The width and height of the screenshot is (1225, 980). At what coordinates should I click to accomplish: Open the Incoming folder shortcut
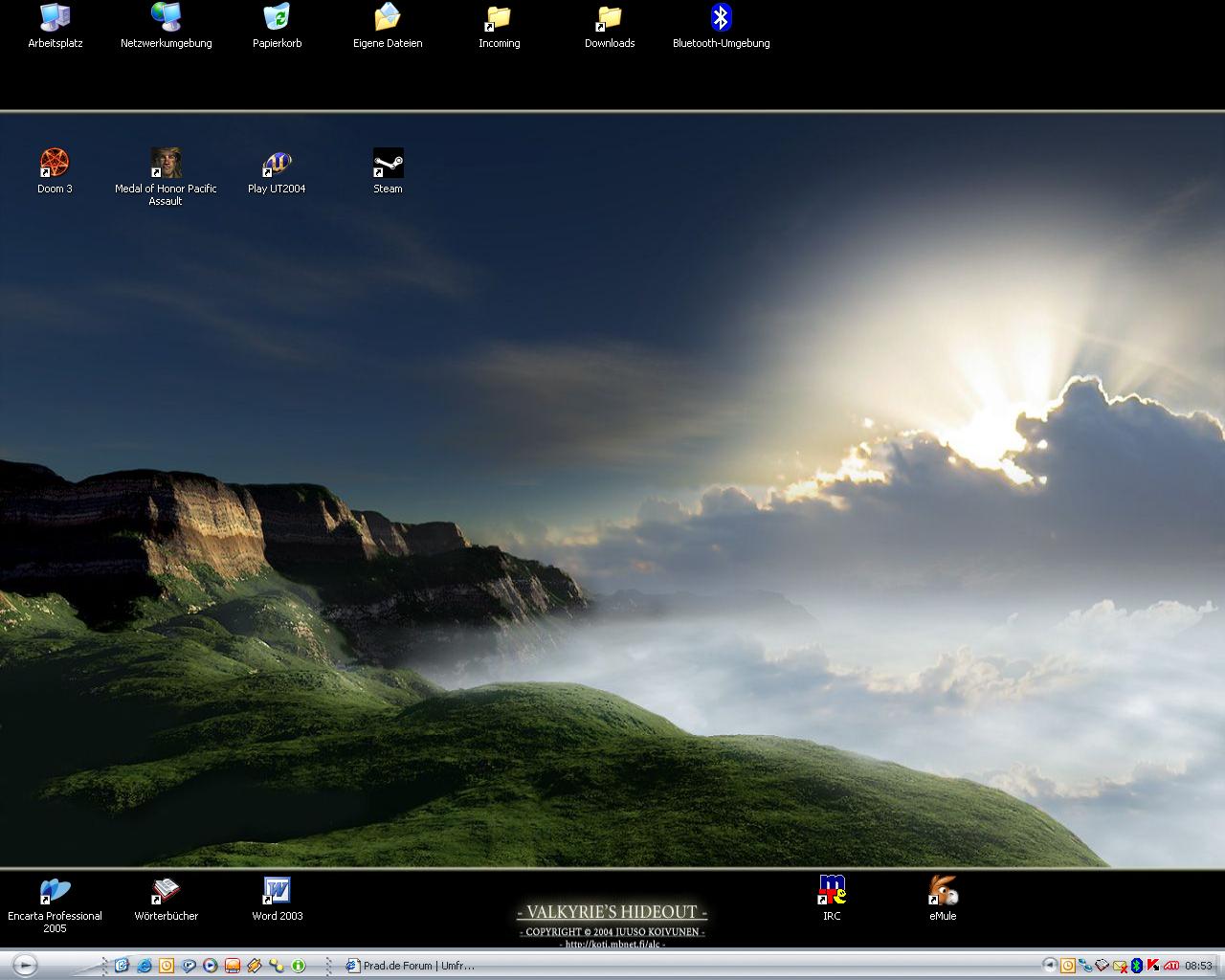click(499, 18)
